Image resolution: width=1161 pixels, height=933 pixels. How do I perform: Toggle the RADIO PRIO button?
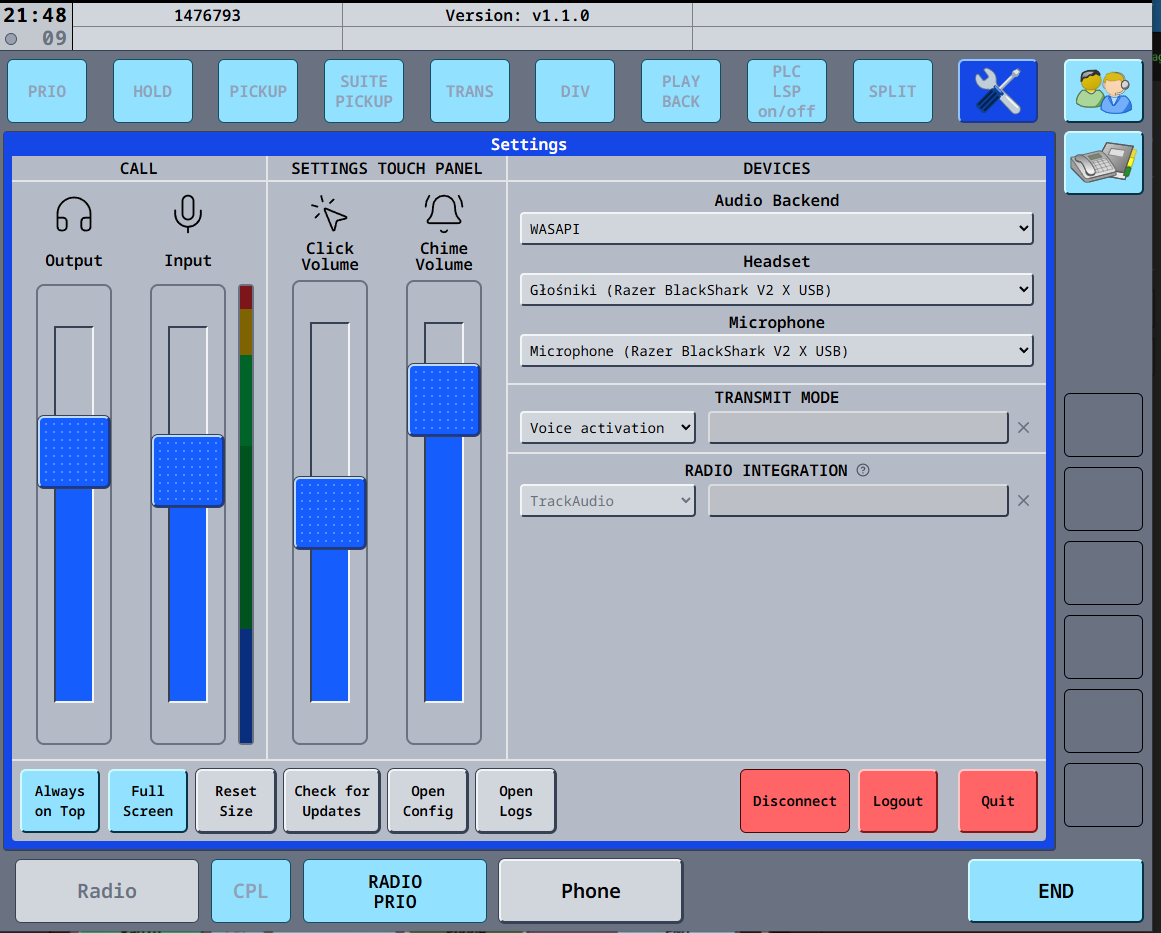coord(395,891)
